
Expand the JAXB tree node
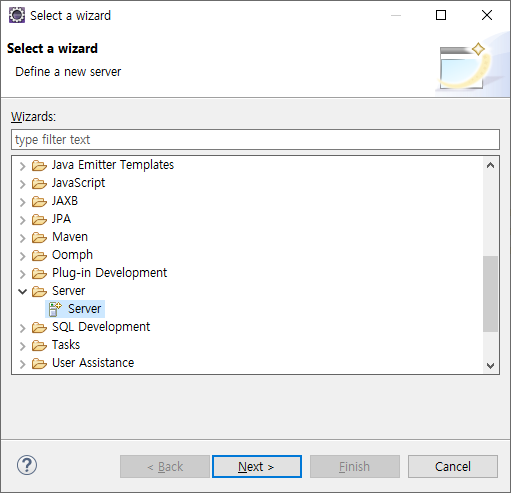[x=22, y=202]
